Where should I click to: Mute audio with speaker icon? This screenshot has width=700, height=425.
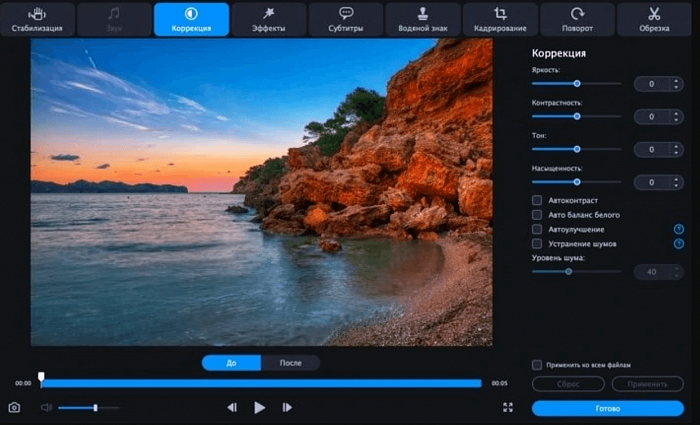[46, 407]
